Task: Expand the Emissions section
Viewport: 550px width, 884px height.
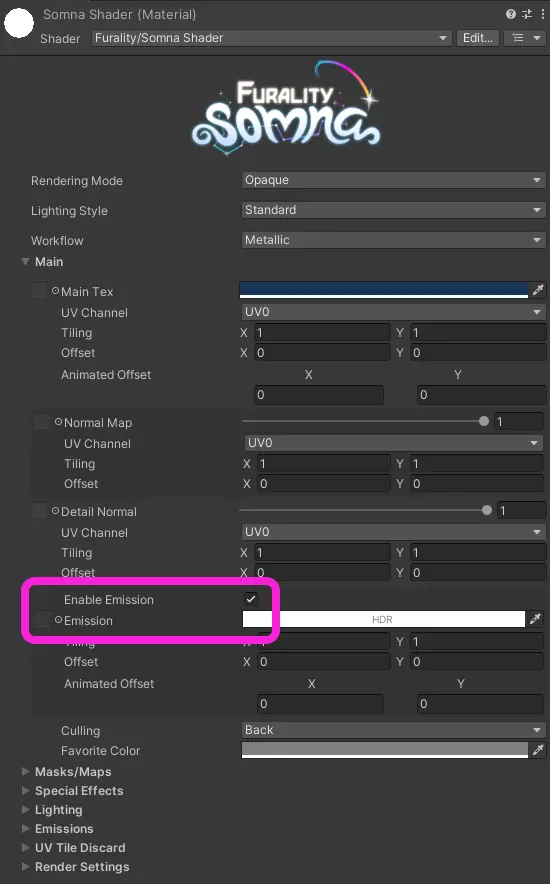Action: tap(25, 828)
